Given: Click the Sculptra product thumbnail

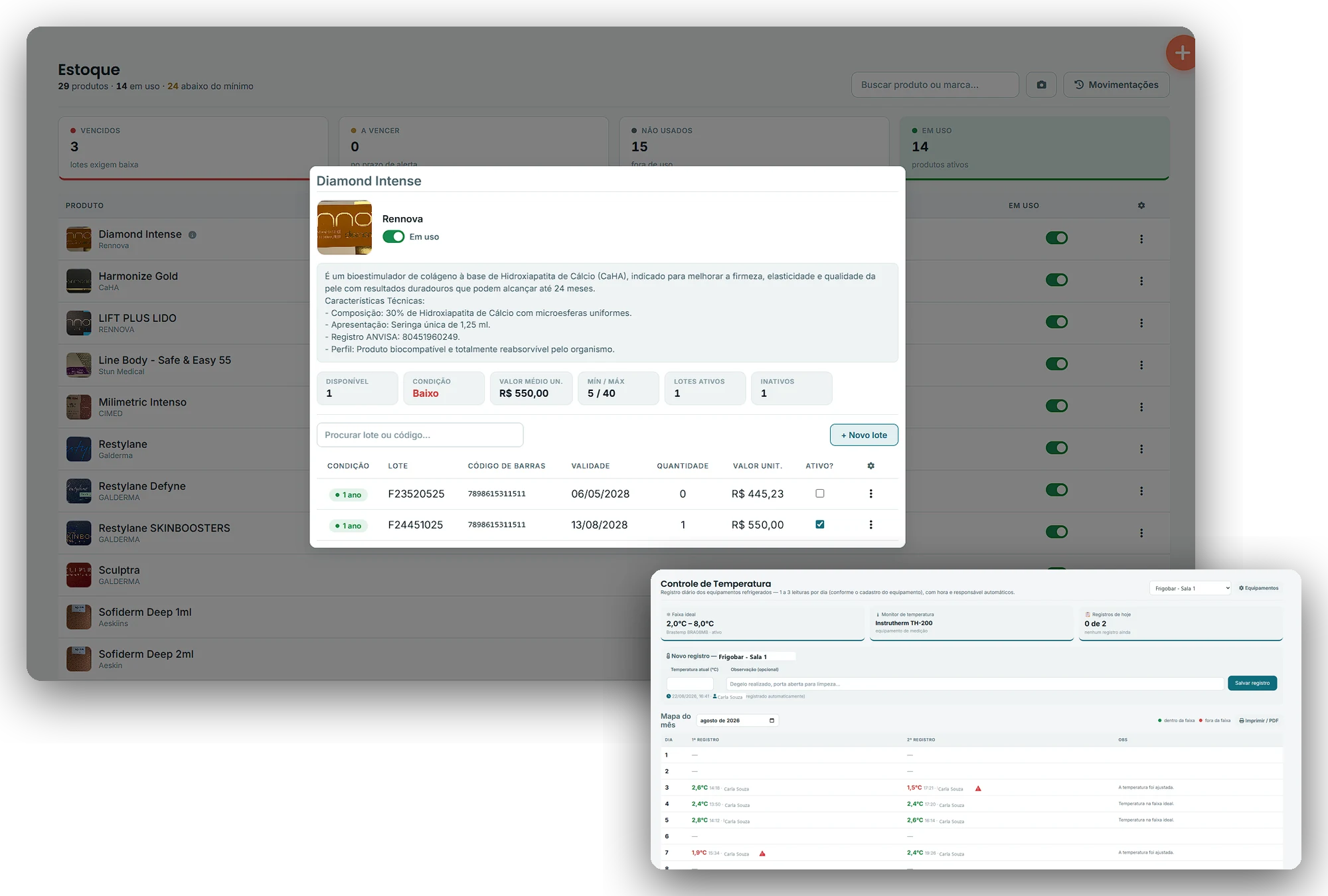Looking at the screenshot, I should (x=79, y=575).
